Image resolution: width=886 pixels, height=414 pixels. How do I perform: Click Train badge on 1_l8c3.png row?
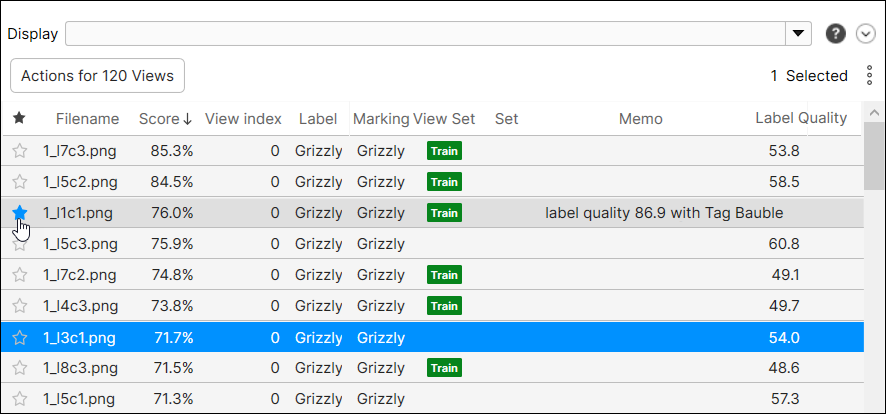[x=444, y=368]
